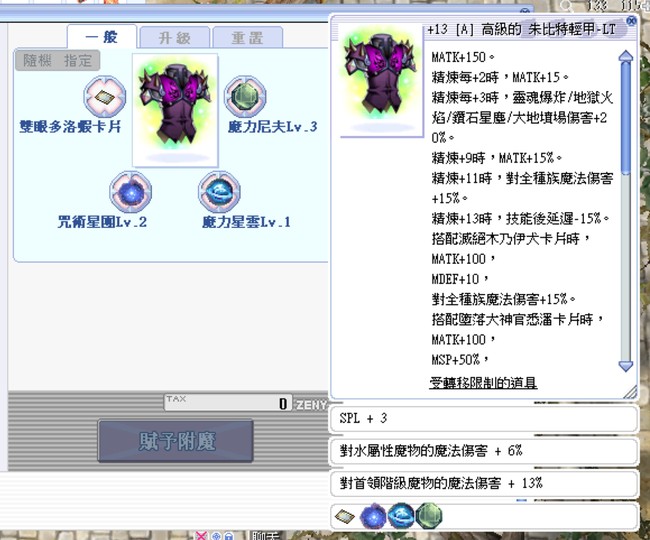
Task: Click the 雙眼多洛蝦卡片 card slot icon
Action: [x=102, y=96]
